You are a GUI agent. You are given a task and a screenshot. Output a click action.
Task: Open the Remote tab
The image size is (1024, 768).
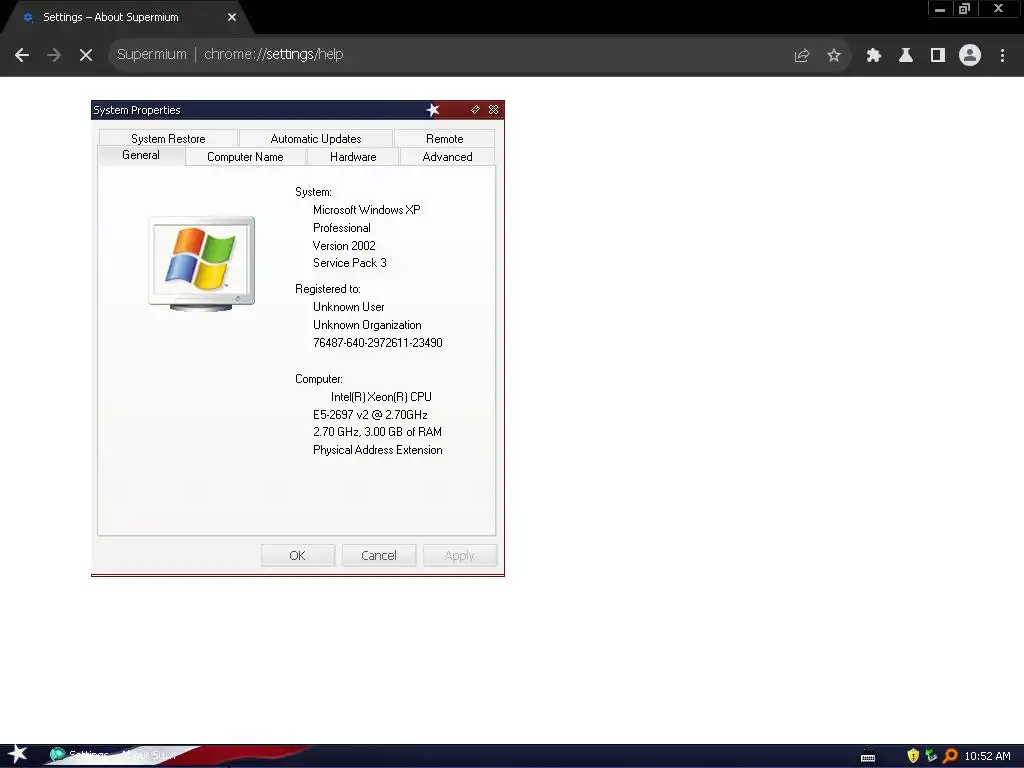tap(444, 138)
